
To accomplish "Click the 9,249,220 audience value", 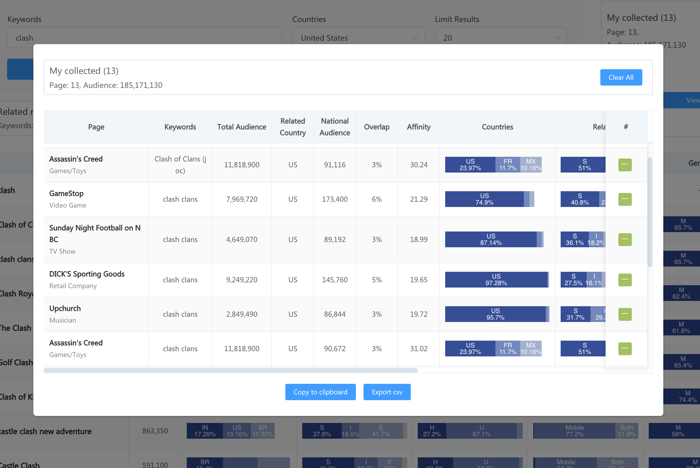I will point(242,280).
